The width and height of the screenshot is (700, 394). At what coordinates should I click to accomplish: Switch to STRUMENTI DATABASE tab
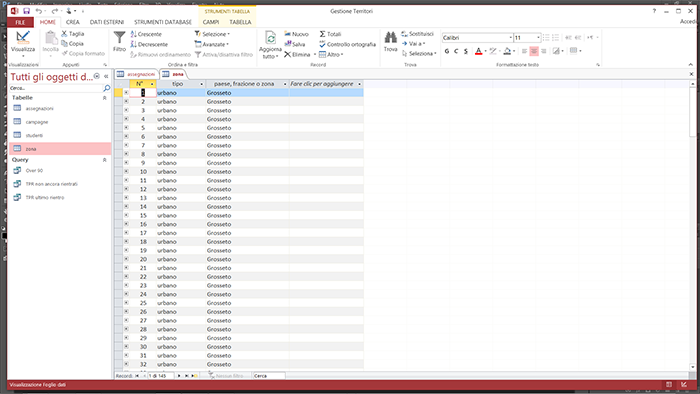click(163, 22)
